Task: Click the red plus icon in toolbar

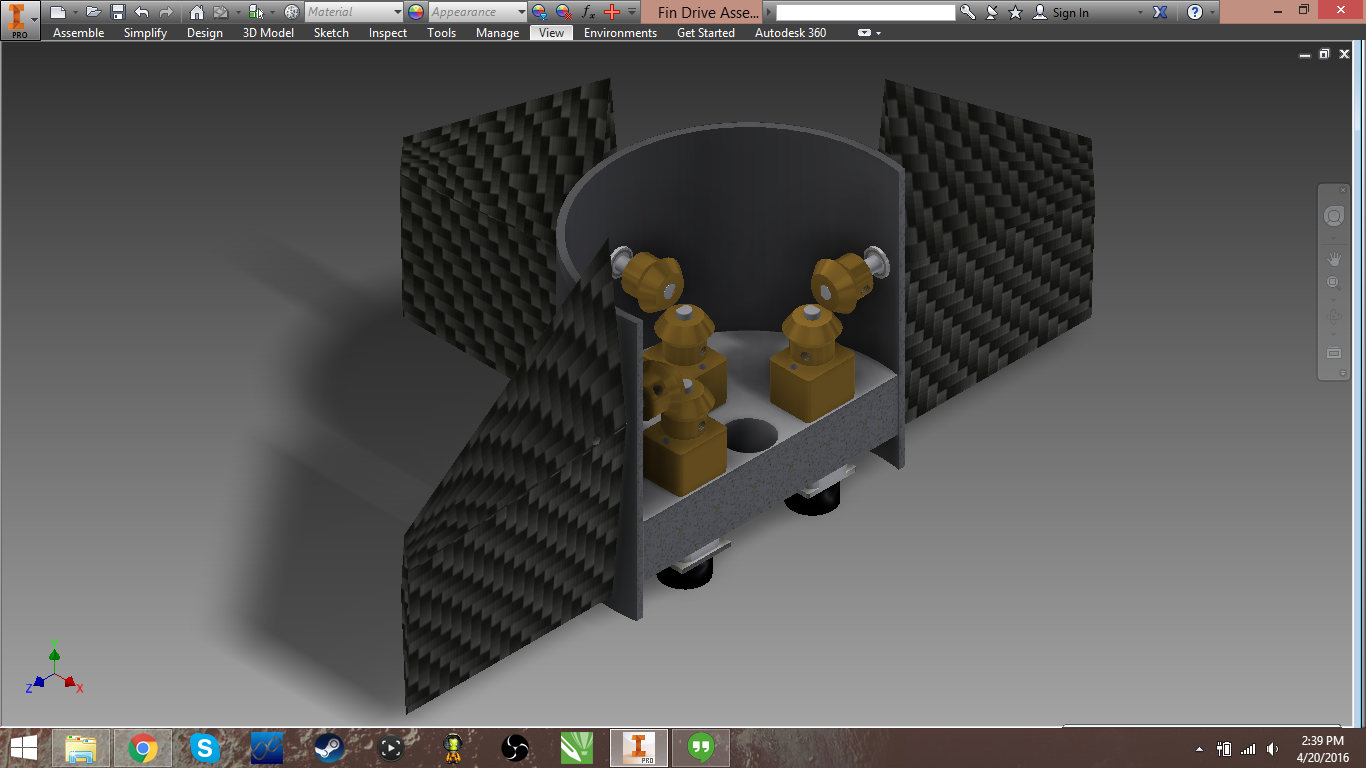Action: pyautogui.click(x=612, y=12)
